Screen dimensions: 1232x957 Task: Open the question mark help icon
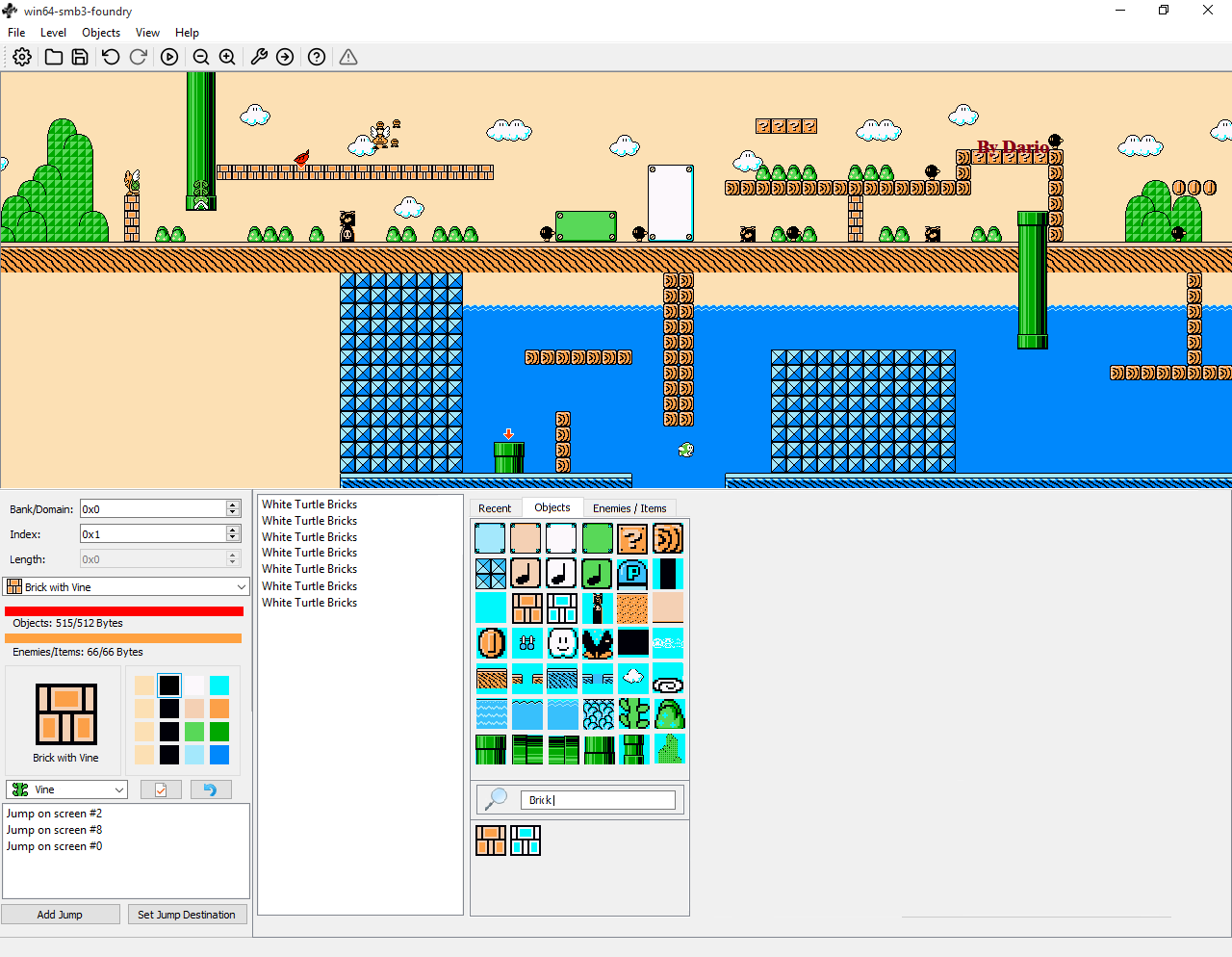[x=317, y=57]
